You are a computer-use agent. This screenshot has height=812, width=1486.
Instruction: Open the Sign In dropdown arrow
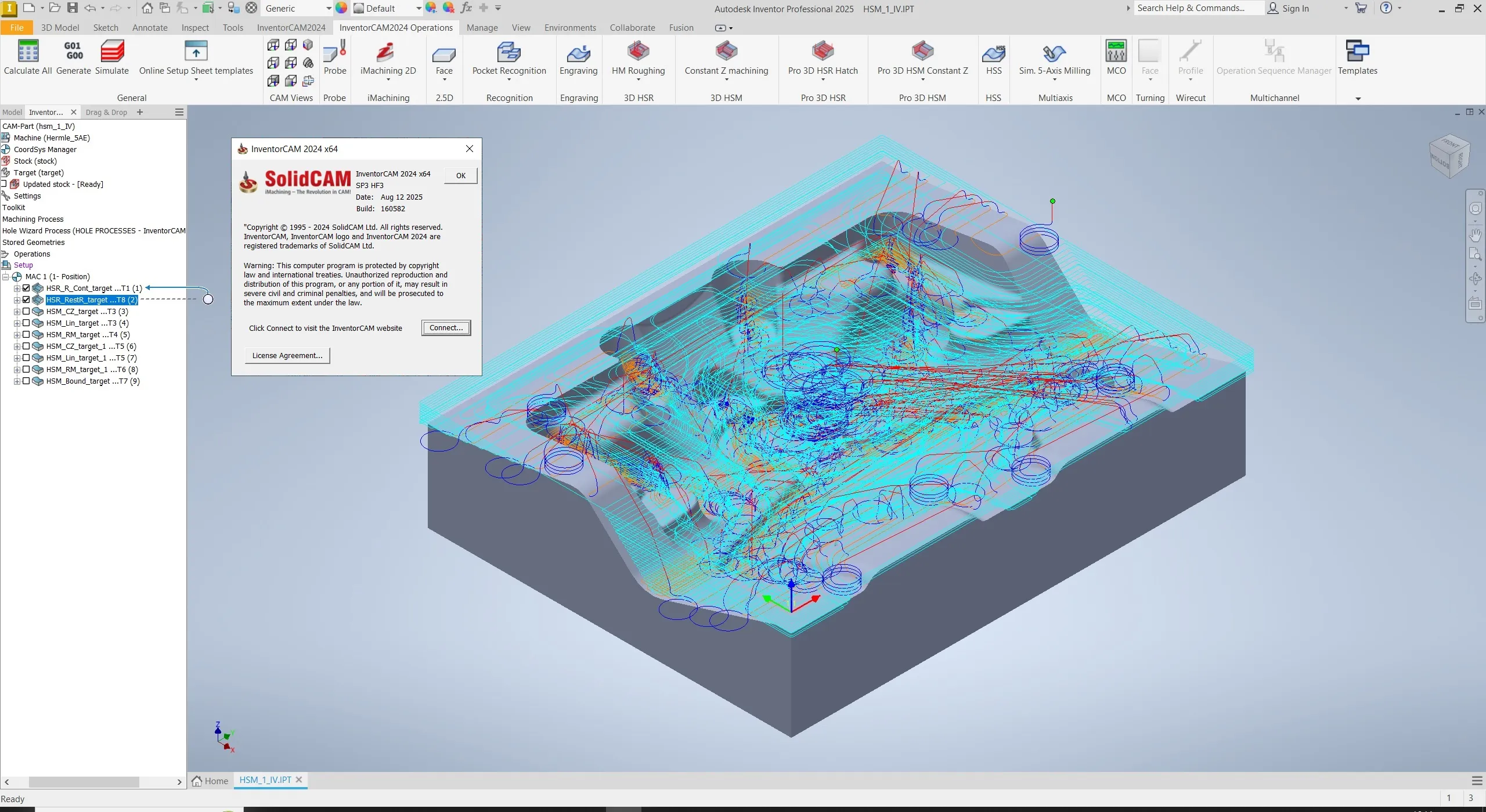(x=1346, y=8)
